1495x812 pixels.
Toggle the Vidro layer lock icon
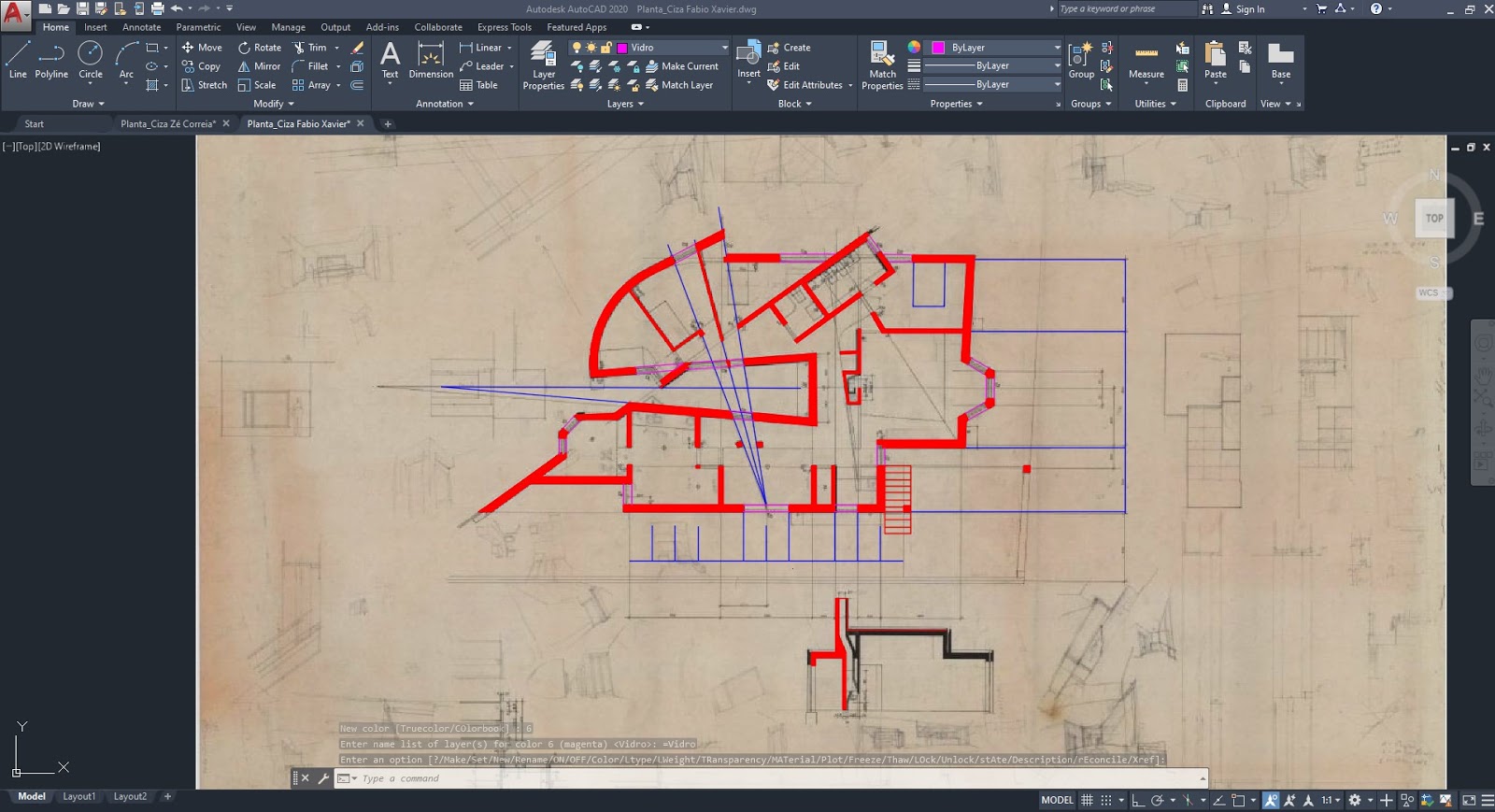(x=605, y=48)
